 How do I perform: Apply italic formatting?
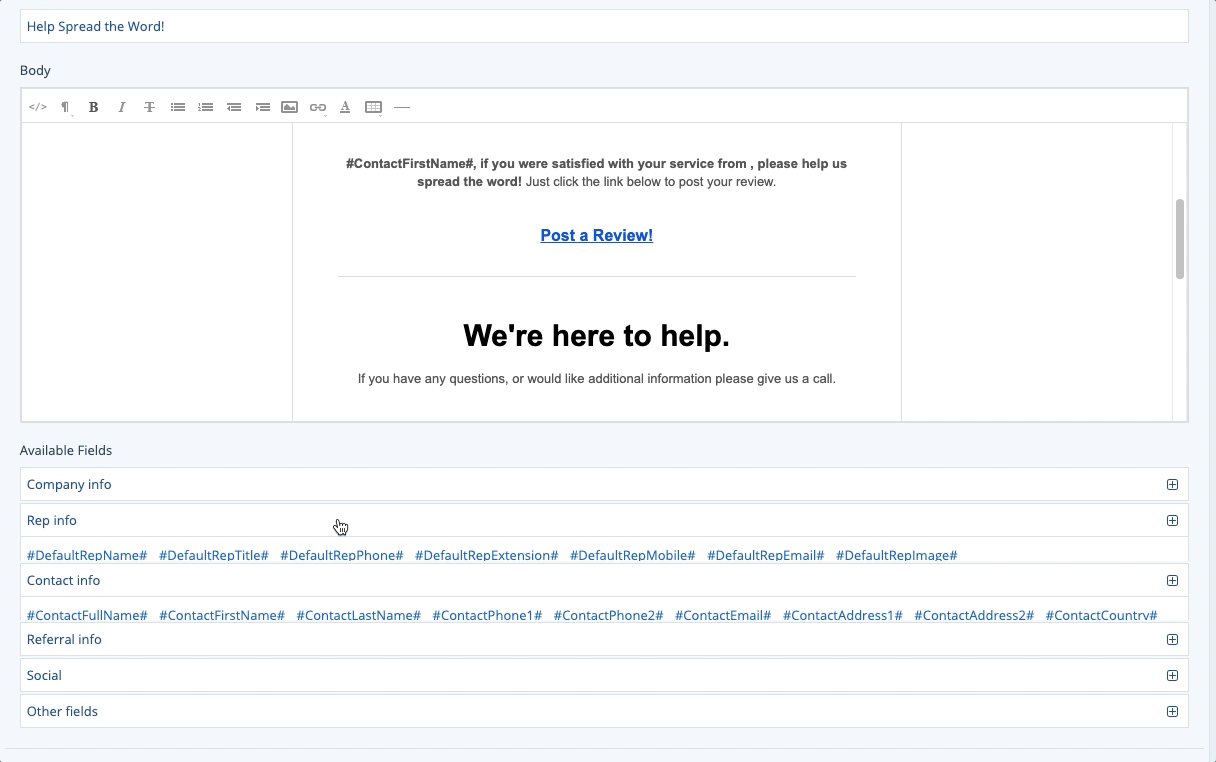click(x=121, y=107)
